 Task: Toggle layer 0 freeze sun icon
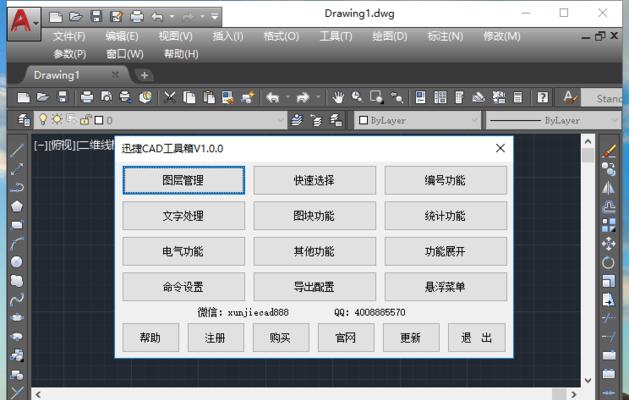click(x=57, y=119)
